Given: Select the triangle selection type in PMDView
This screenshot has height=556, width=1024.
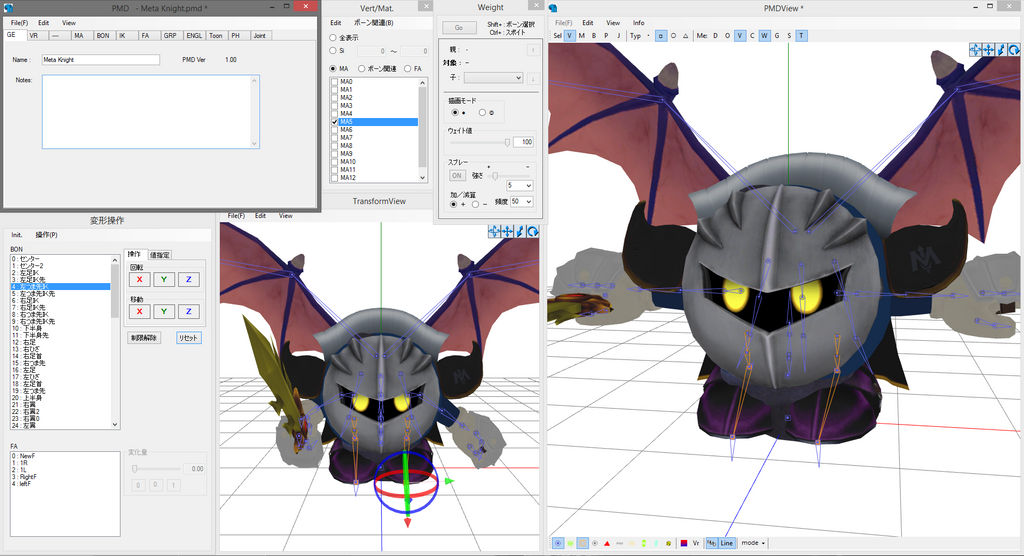Looking at the screenshot, I should click(x=686, y=36).
